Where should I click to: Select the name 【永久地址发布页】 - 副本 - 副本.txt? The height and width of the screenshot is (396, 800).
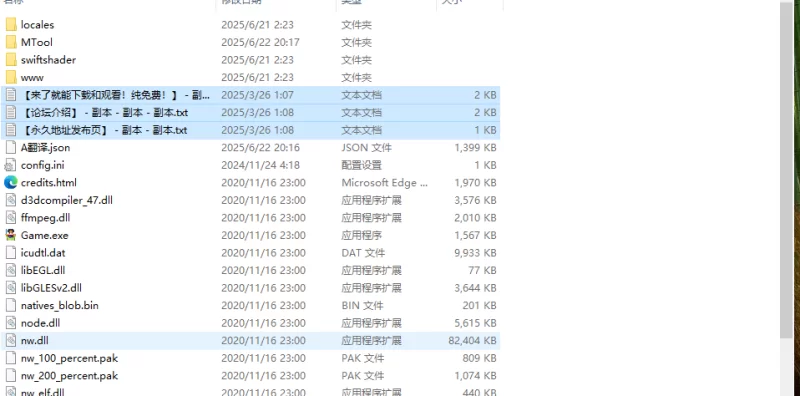(104, 130)
